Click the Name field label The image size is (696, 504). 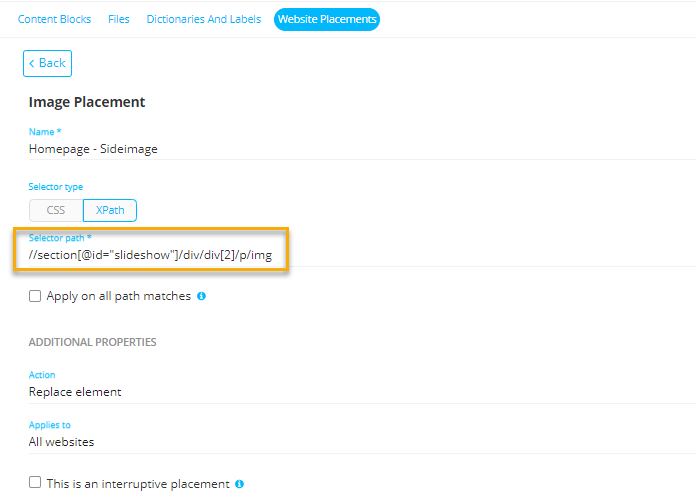click(x=45, y=132)
